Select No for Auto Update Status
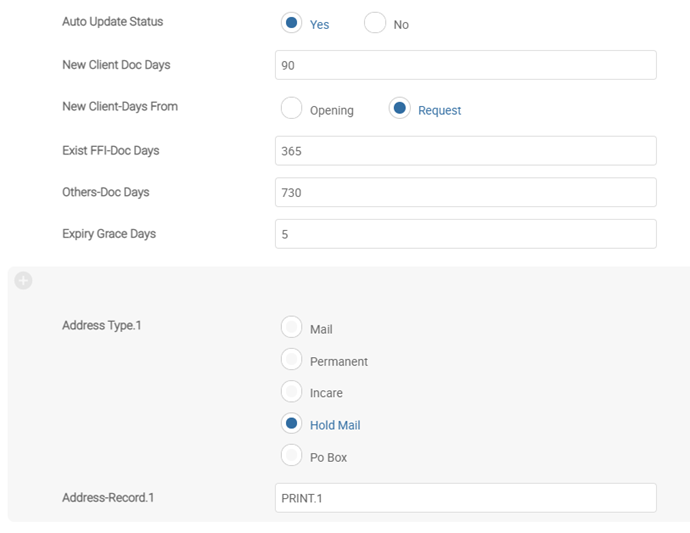The width and height of the screenshot is (690, 533). pyautogui.click(x=375, y=23)
